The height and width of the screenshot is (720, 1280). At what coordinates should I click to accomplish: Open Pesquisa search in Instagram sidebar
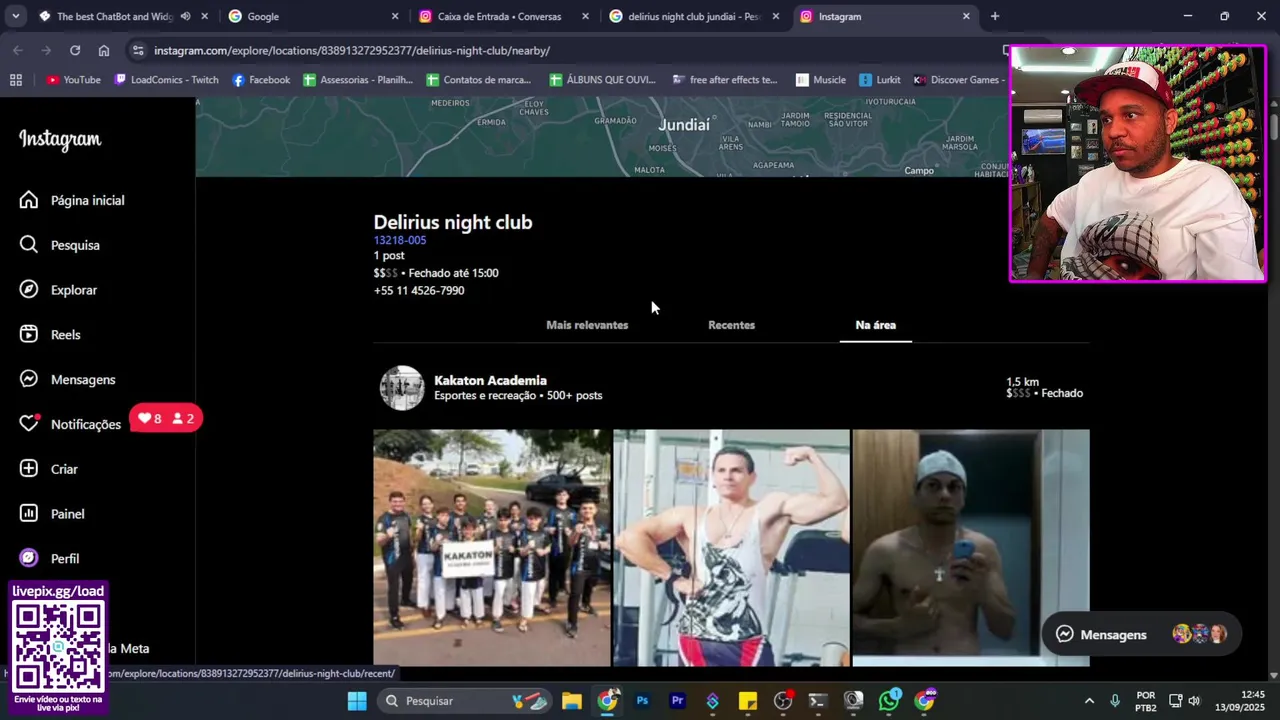pos(61,245)
